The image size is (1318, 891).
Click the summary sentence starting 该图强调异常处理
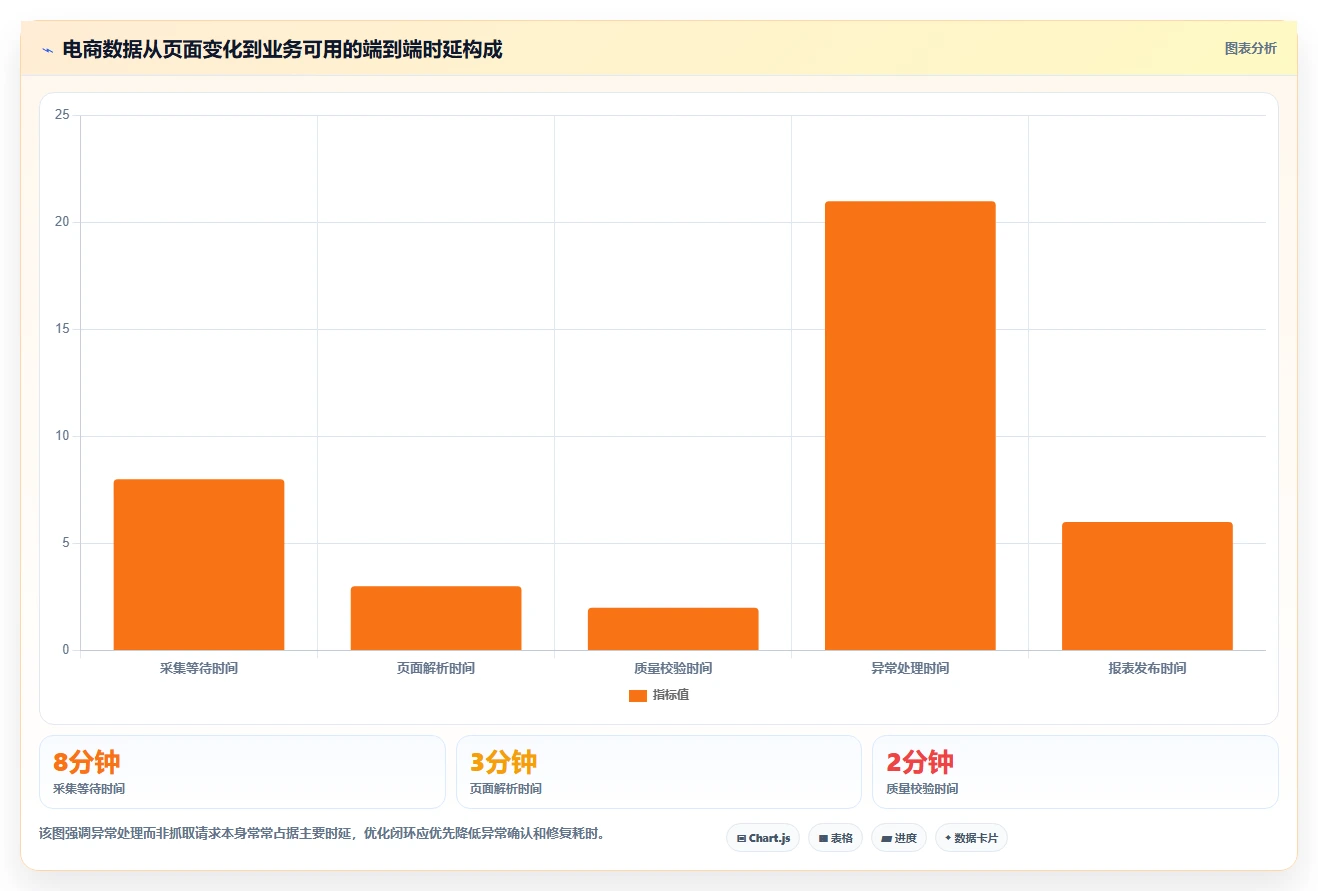tap(322, 833)
